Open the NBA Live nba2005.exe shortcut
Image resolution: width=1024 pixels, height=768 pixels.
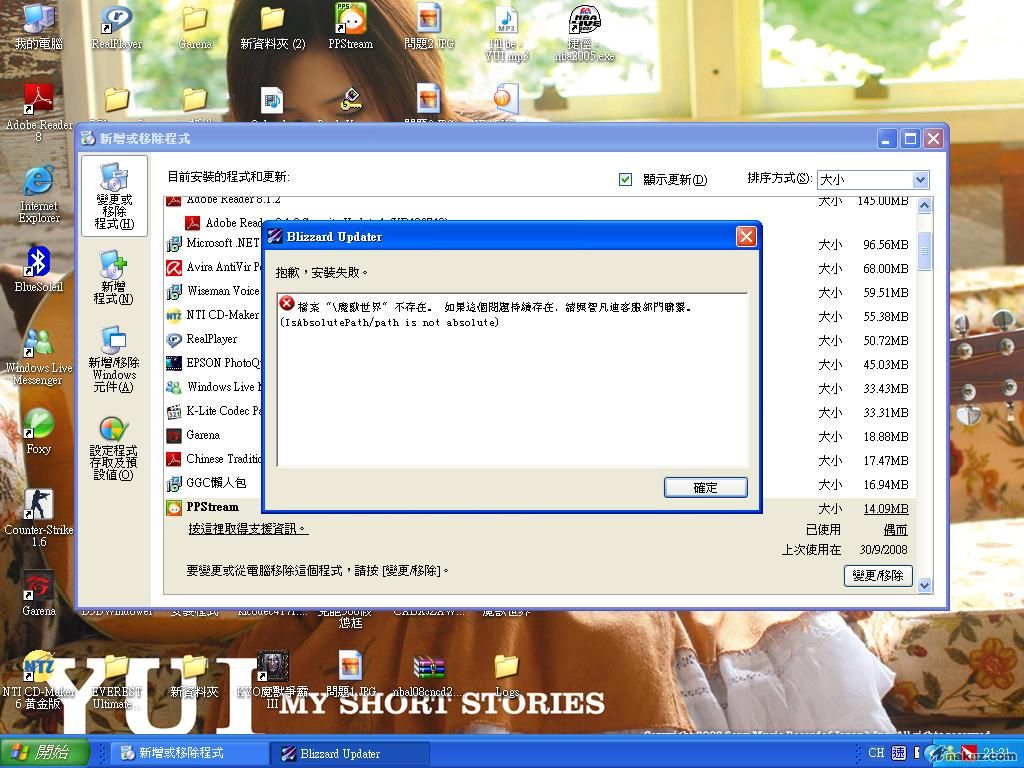584,34
